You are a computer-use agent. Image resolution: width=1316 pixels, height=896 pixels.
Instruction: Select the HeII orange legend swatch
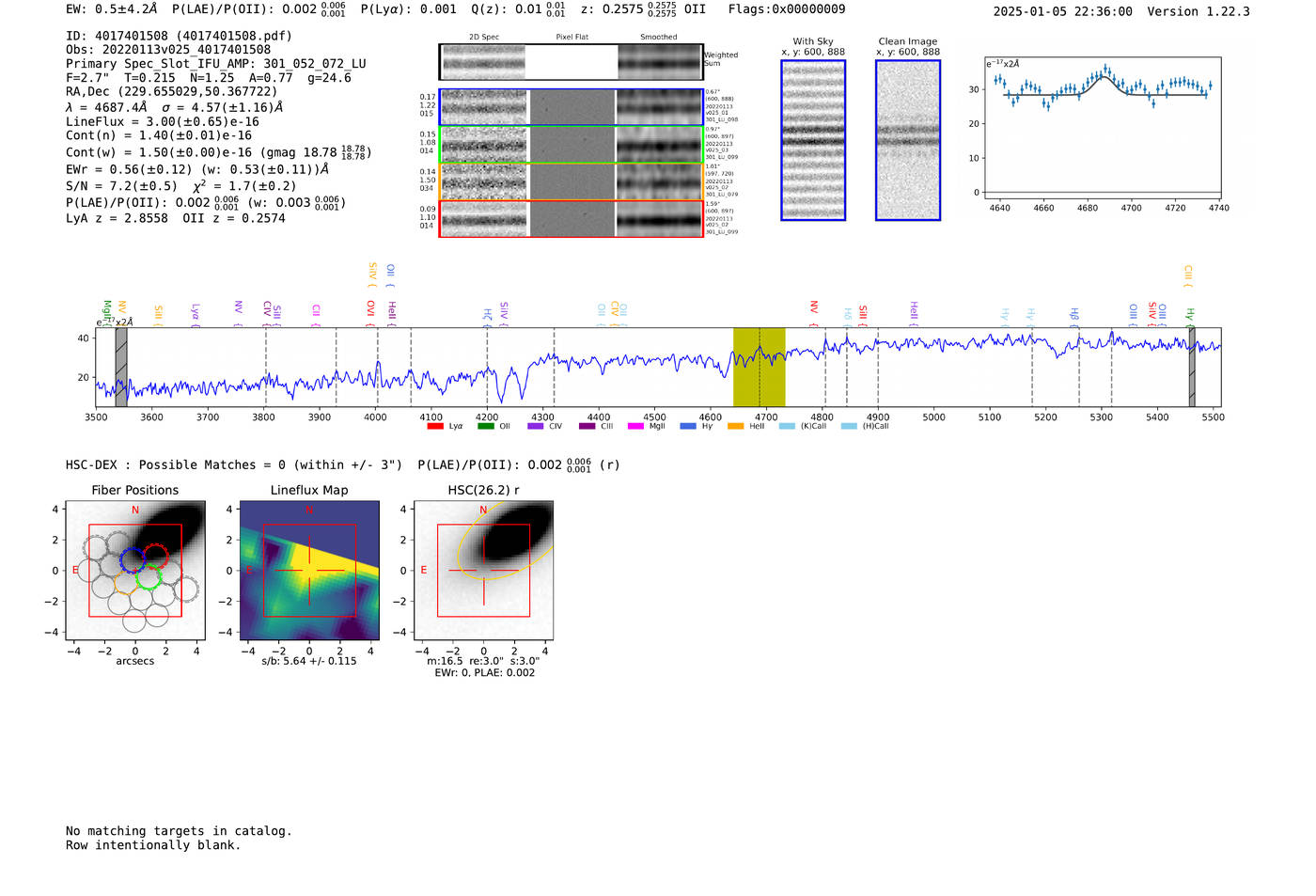735,426
